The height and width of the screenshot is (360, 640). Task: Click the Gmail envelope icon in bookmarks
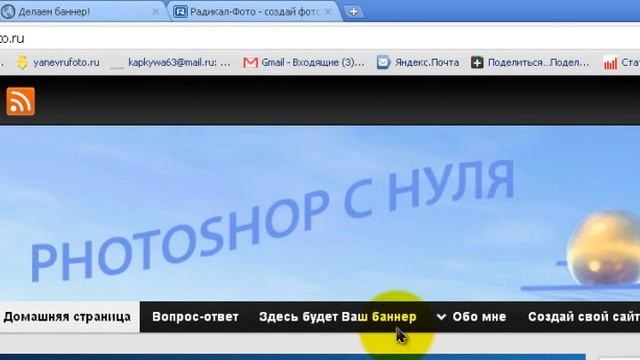[250, 62]
